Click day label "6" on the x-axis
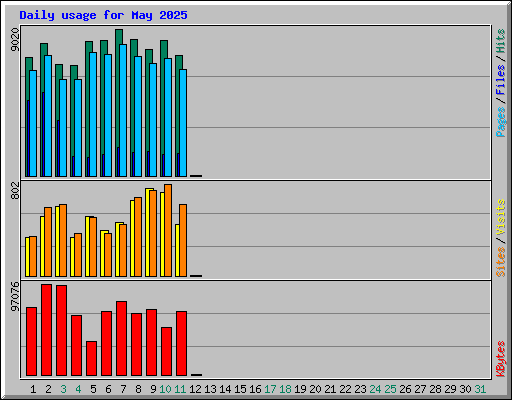The image size is (512, 400). point(108,389)
